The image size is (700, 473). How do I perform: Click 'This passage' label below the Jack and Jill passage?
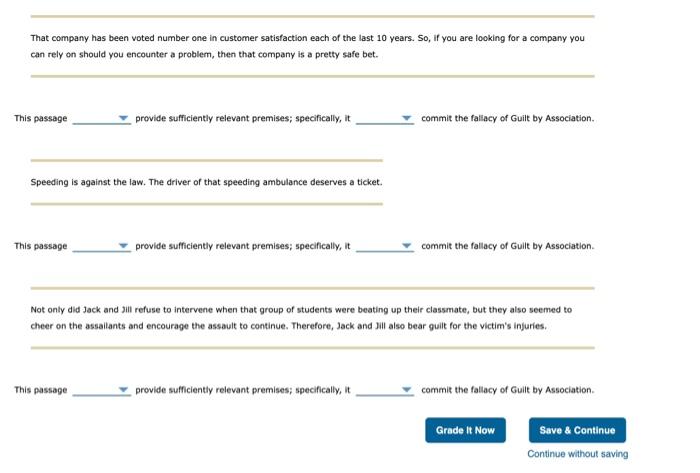41,390
